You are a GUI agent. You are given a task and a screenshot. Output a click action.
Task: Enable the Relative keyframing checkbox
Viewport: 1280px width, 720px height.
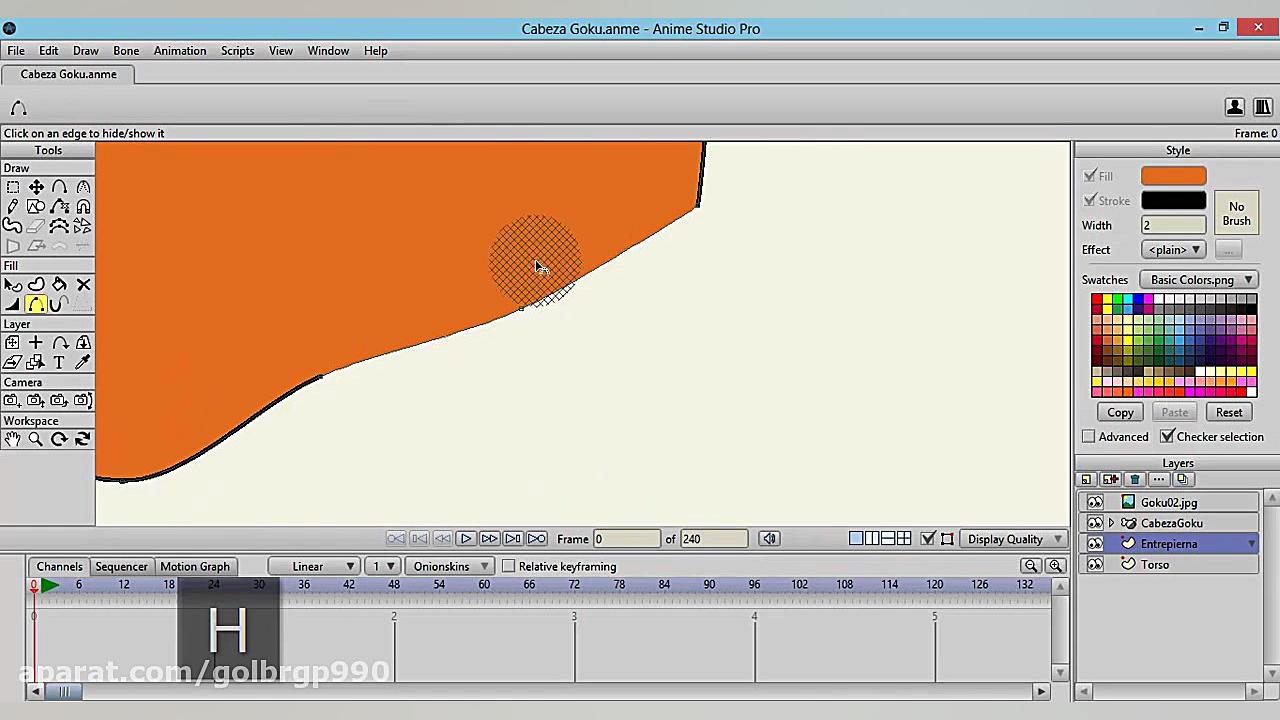click(x=509, y=566)
